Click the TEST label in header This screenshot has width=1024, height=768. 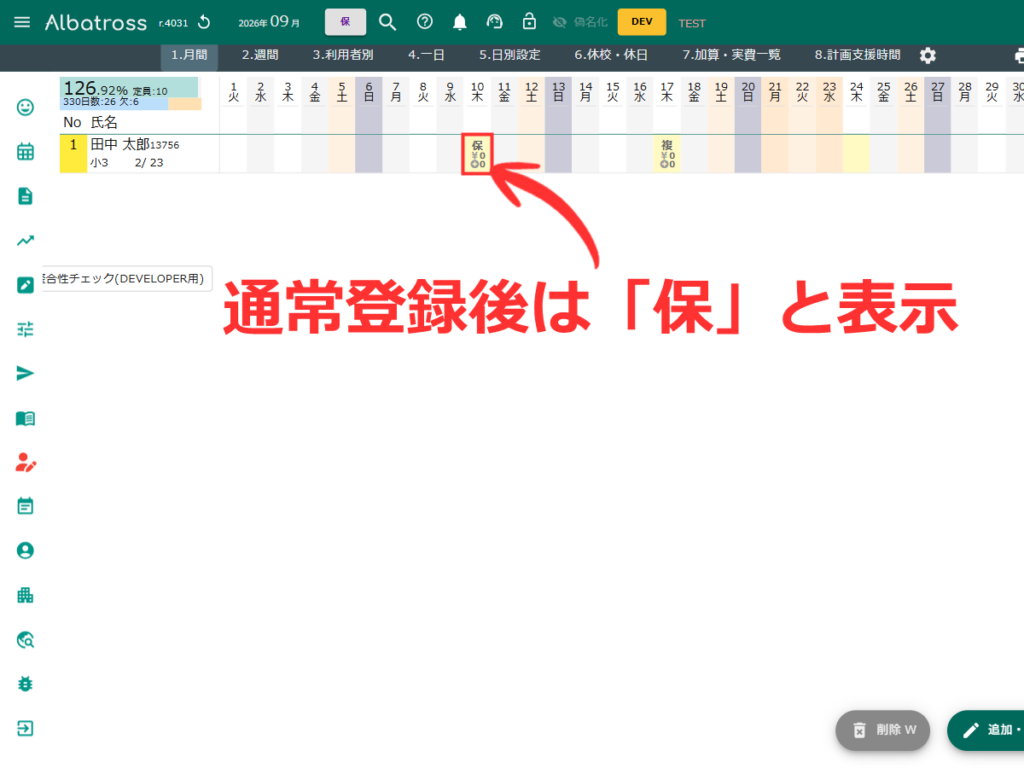coord(692,24)
